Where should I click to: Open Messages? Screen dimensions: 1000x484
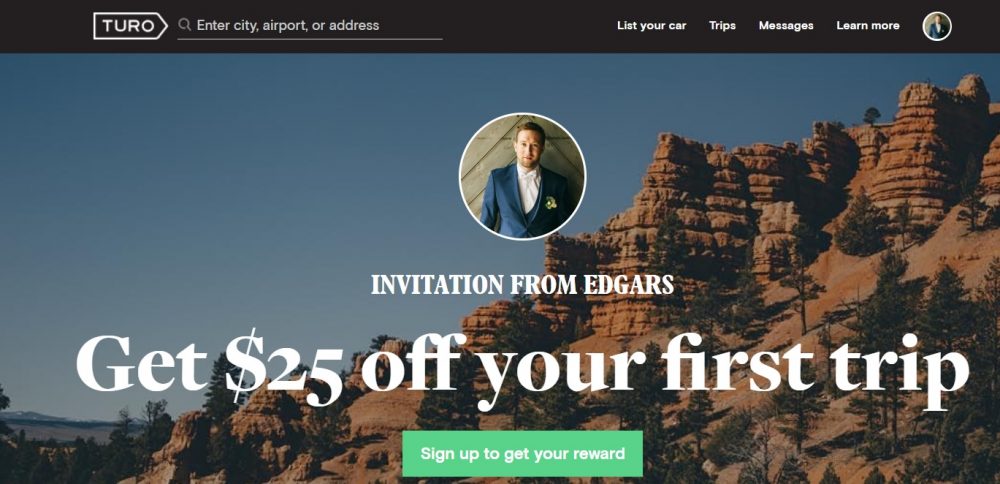[x=786, y=26]
